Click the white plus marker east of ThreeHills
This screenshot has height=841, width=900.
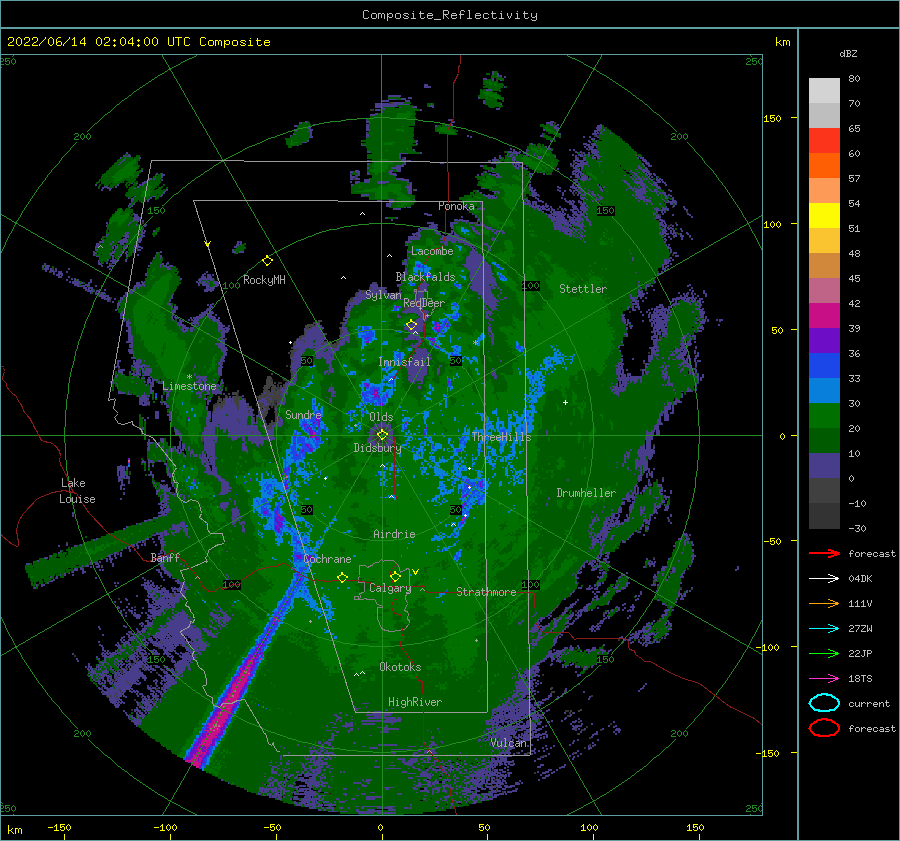click(x=565, y=402)
